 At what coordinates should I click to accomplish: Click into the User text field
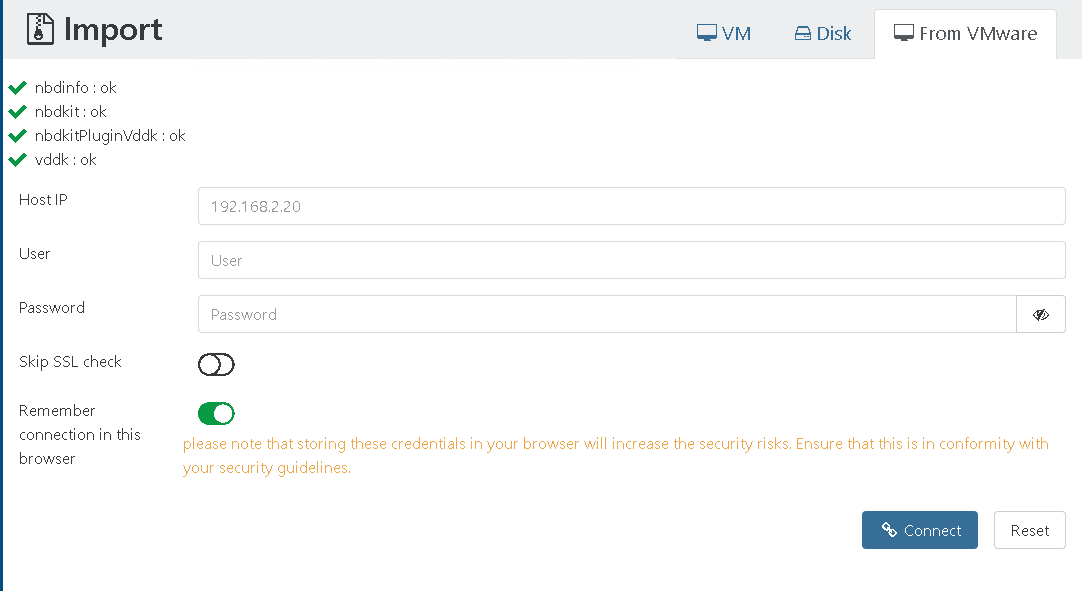click(x=631, y=260)
